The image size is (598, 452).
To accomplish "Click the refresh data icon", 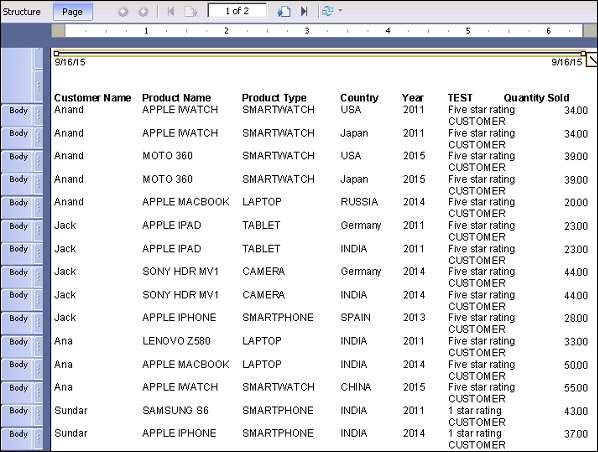I will click(x=327, y=11).
